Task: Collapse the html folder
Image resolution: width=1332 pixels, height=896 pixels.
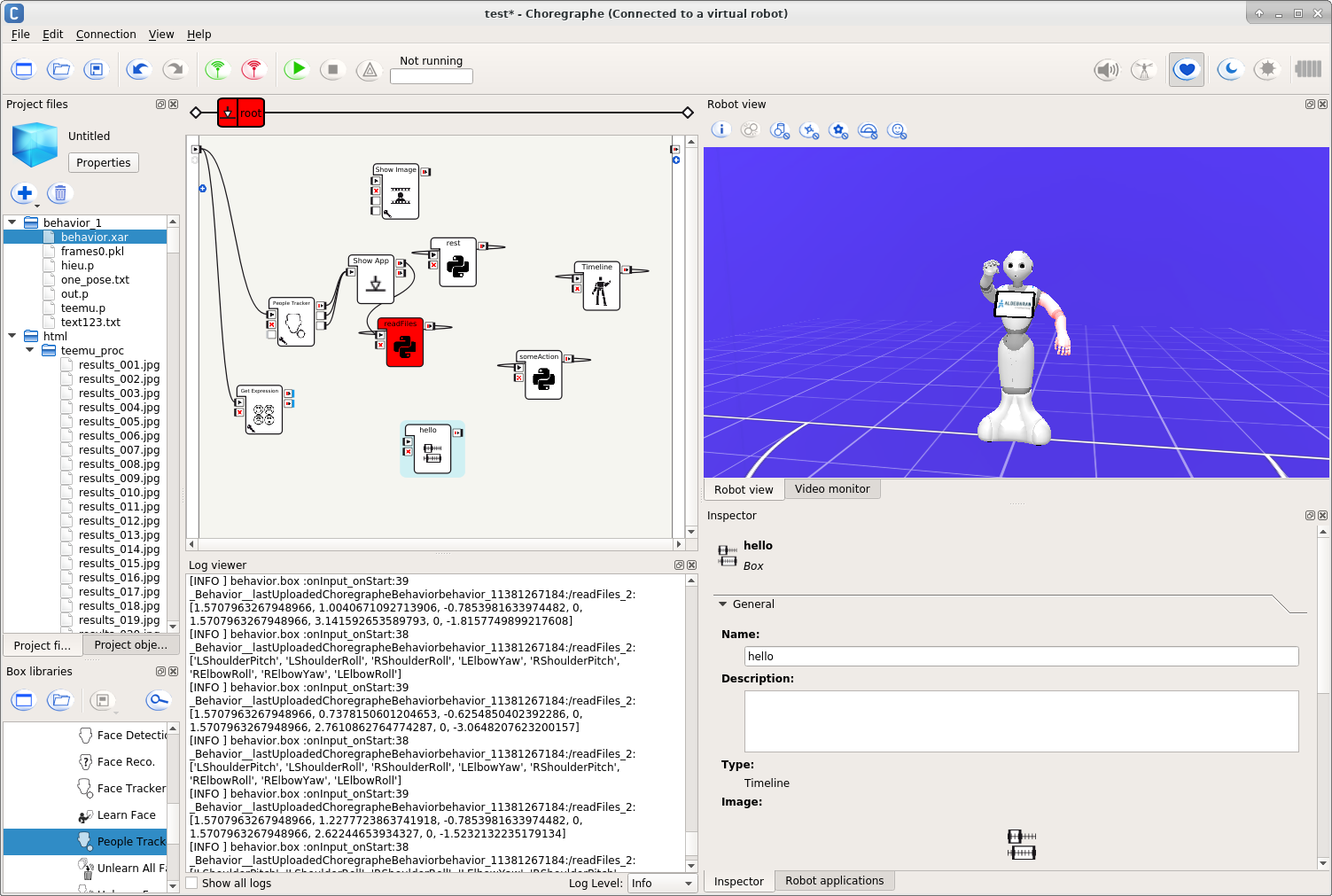Action: [x=12, y=336]
